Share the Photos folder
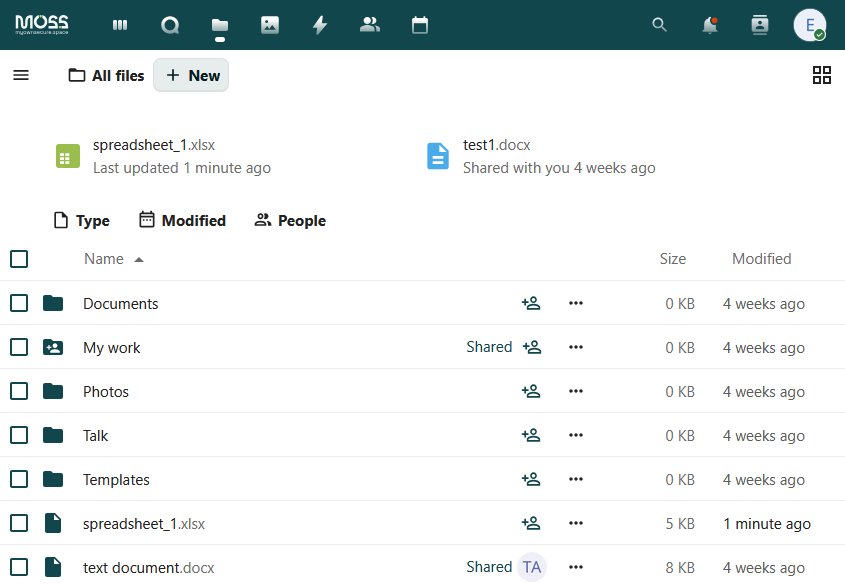The height and width of the screenshot is (586, 845). click(x=531, y=391)
